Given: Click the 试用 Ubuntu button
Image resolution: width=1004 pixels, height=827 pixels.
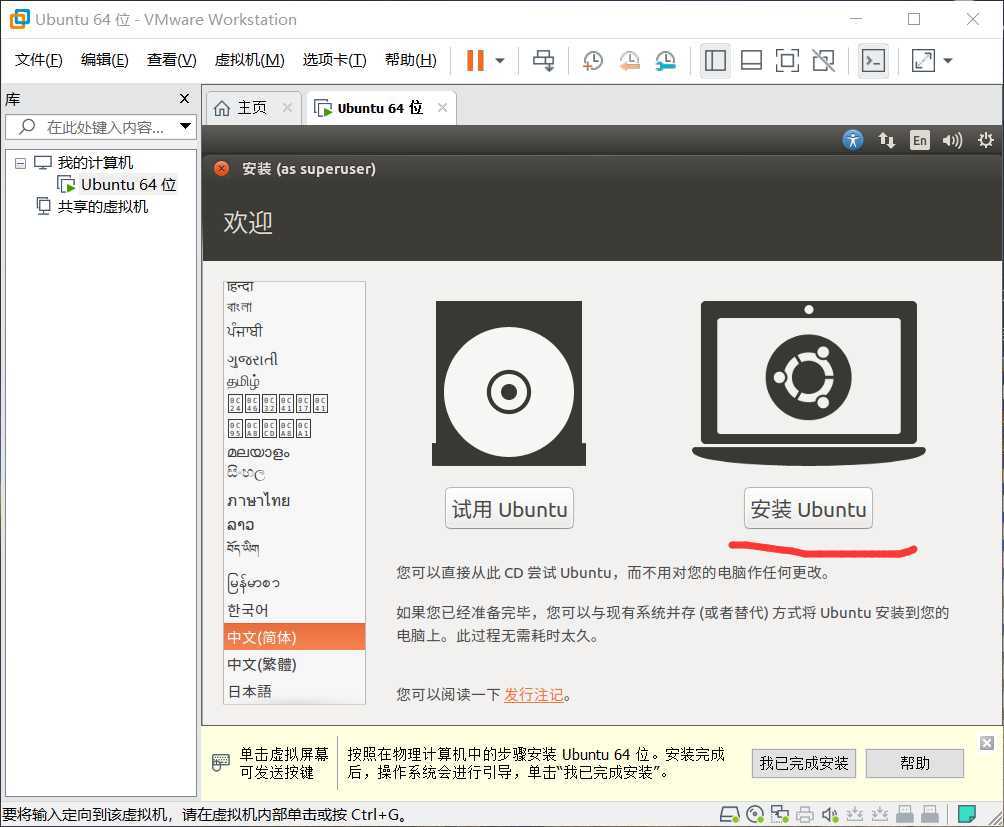Looking at the screenshot, I should coord(509,508).
